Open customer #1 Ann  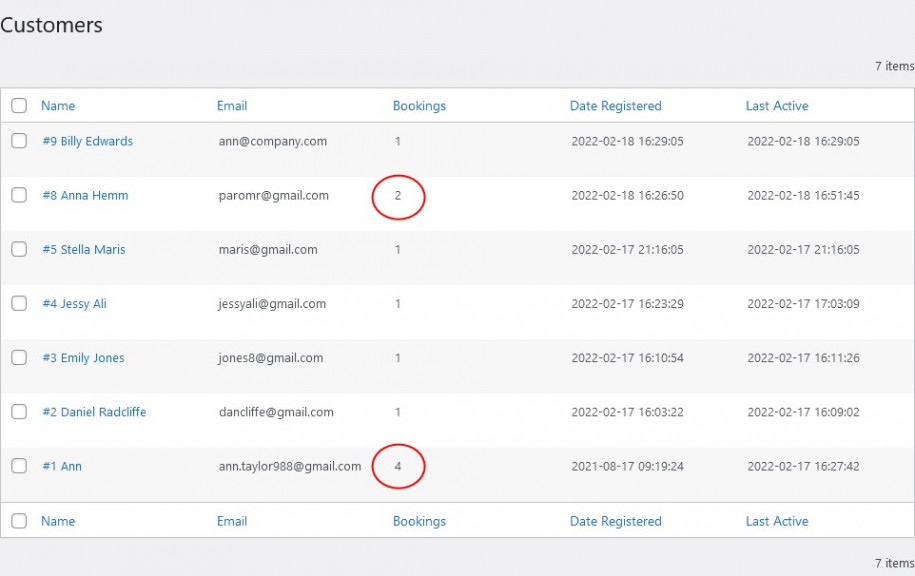pyautogui.click(x=63, y=465)
